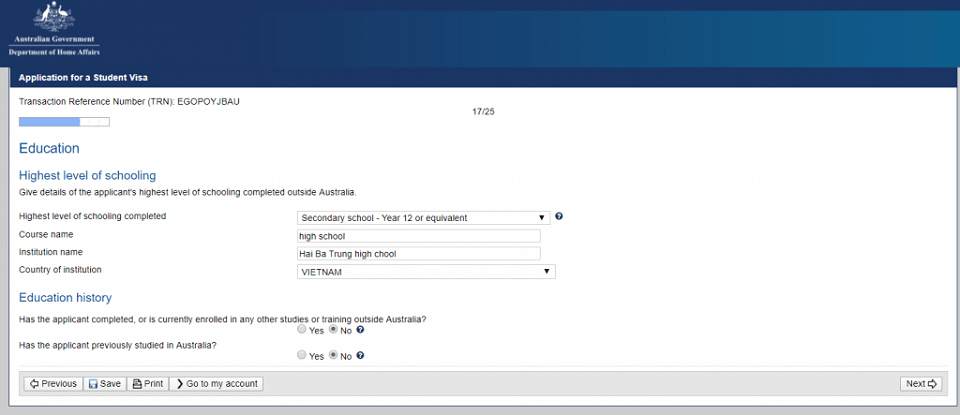Click the Institution name text field
The height and width of the screenshot is (415, 960).
[x=418, y=254]
